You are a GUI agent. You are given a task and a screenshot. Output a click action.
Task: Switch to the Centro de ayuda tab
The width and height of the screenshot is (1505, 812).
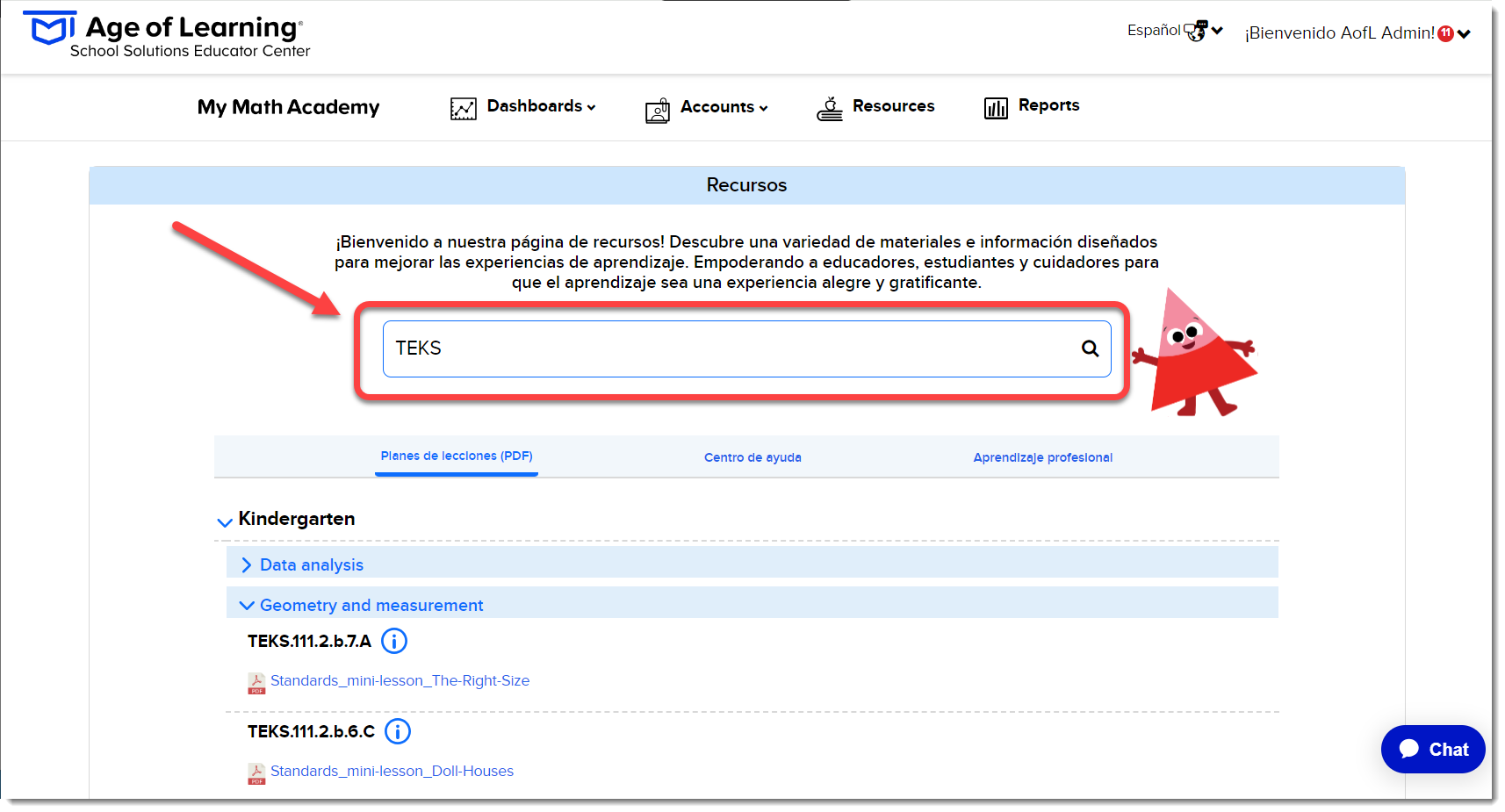752,458
